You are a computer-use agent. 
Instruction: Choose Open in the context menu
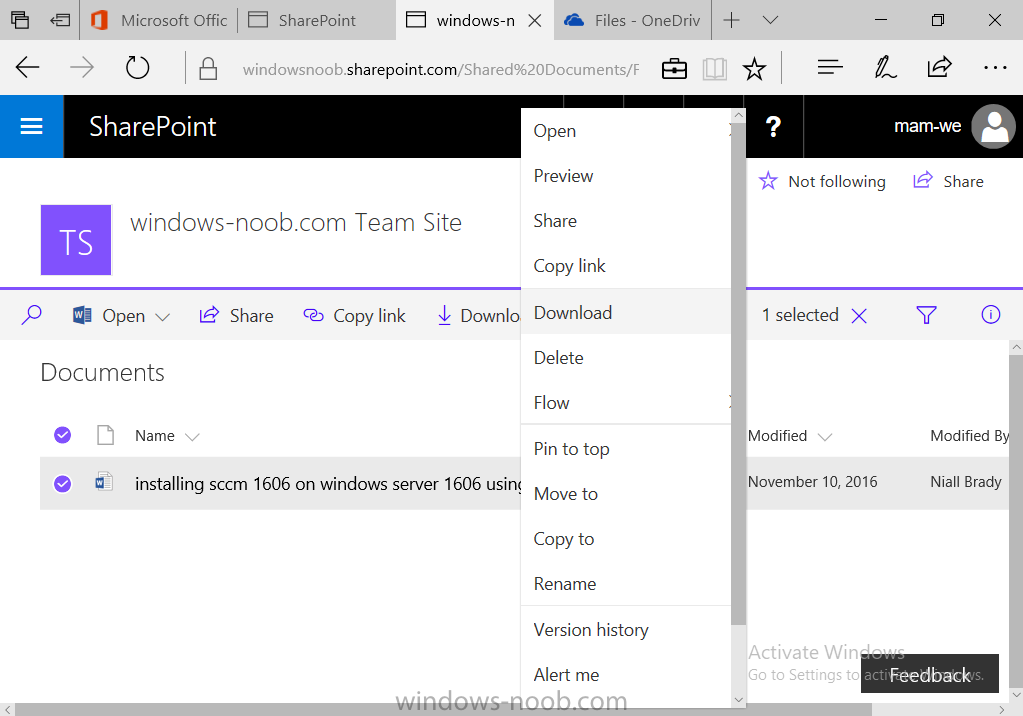point(626,131)
